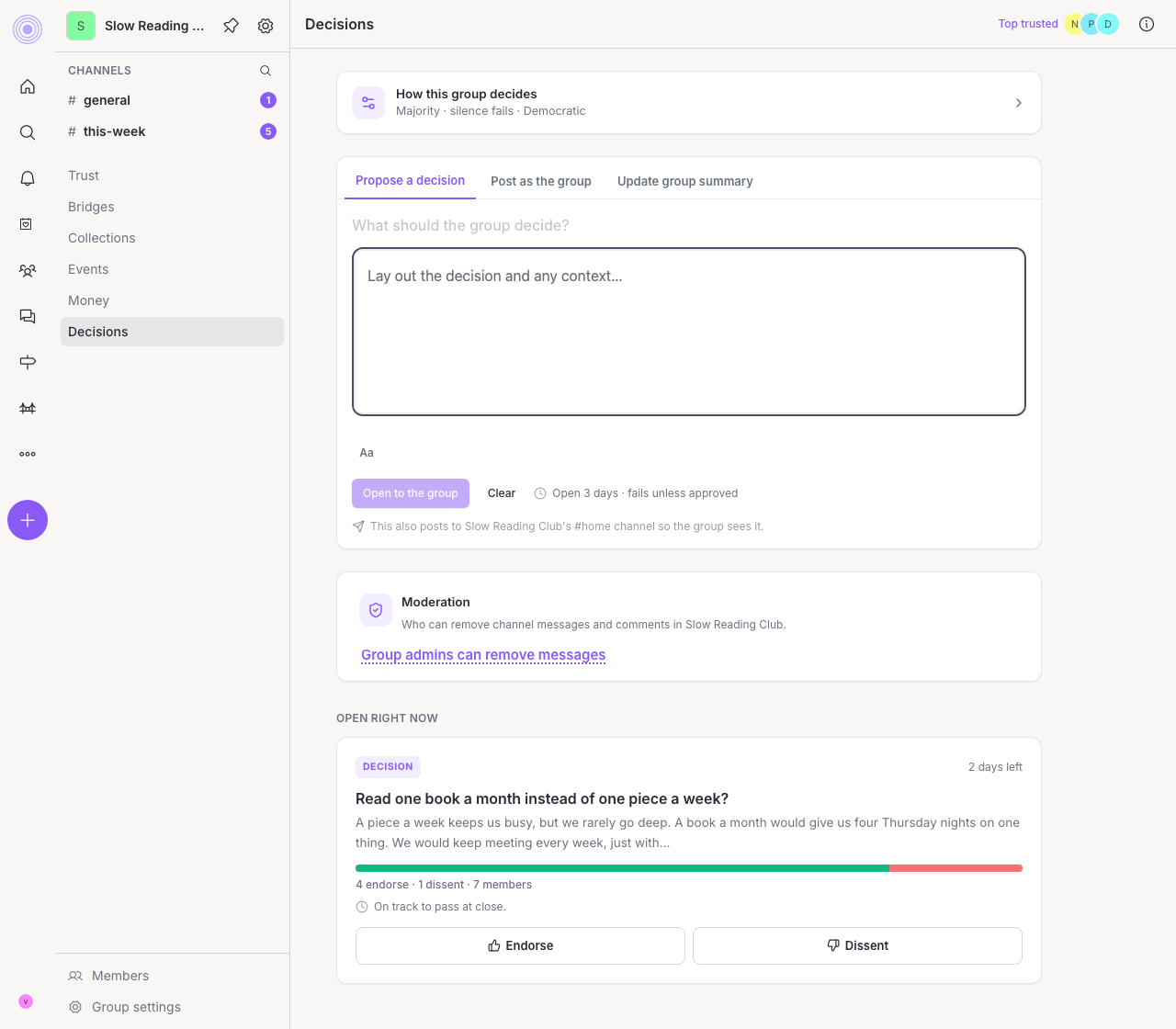Image resolution: width=1176 pixels, height=1029 pixels.
Task: Click the What should the group decide field
Action: (x=689, y=225)
